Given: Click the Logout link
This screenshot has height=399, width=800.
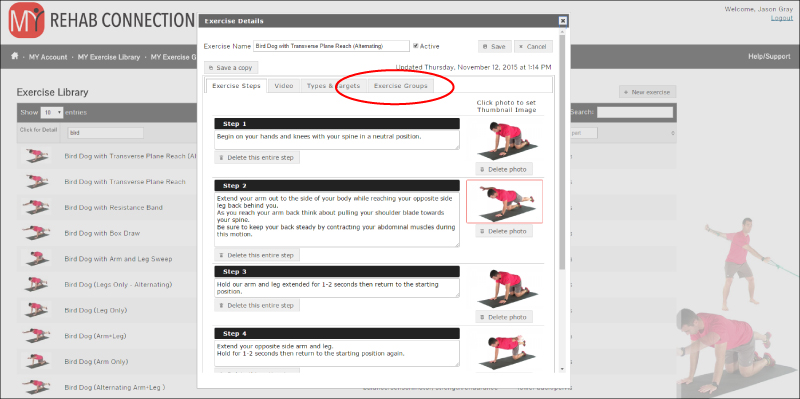Looking at the screenshot, I should tap(782, 18).
